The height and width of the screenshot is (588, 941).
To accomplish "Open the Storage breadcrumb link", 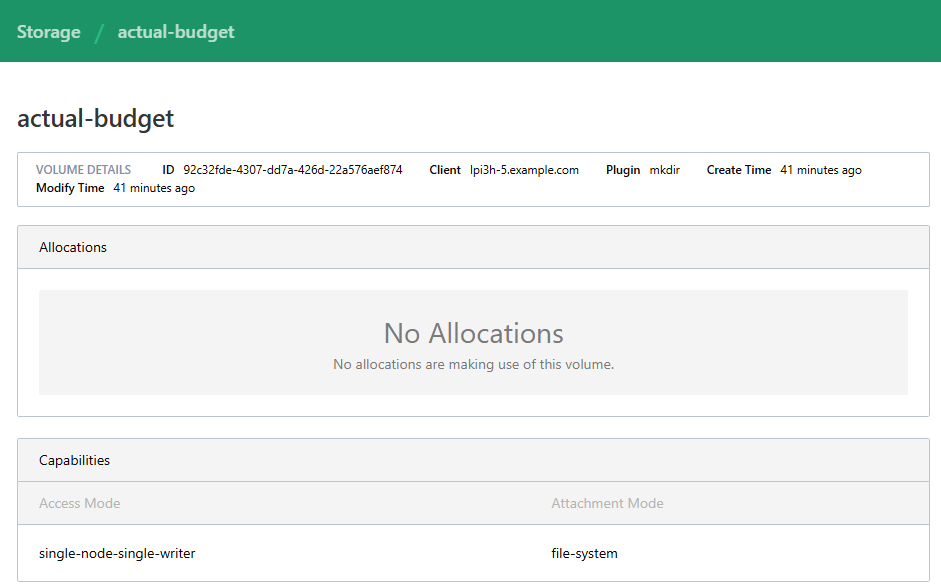I will click(49, 32).
